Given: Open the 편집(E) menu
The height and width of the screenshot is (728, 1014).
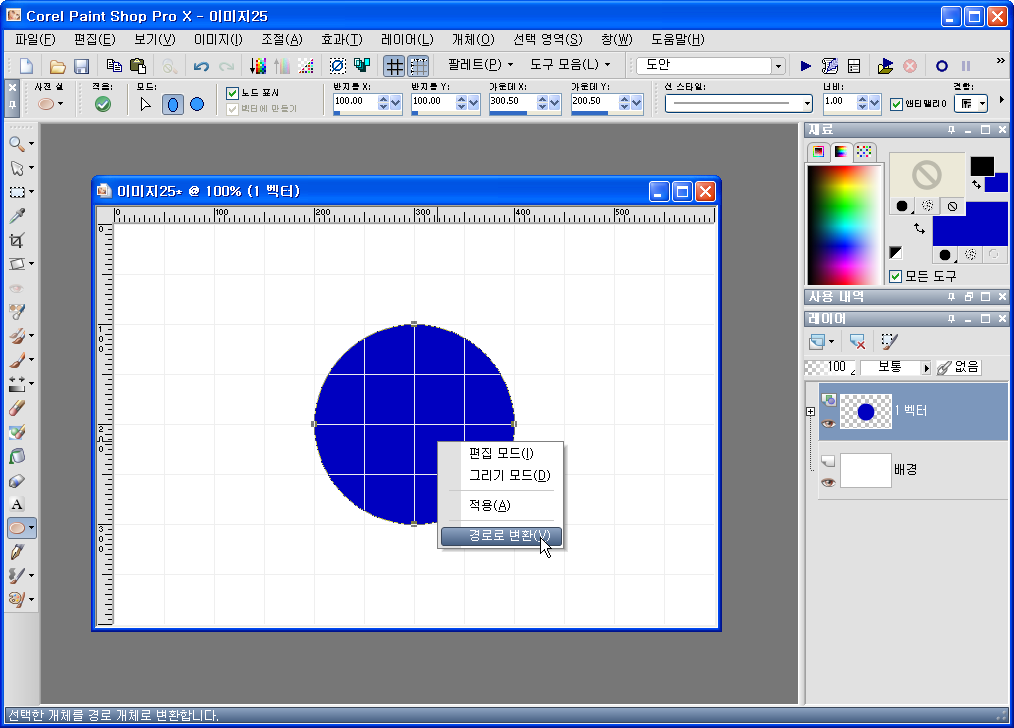Looking at the screenshot, I should pos(94,39).
